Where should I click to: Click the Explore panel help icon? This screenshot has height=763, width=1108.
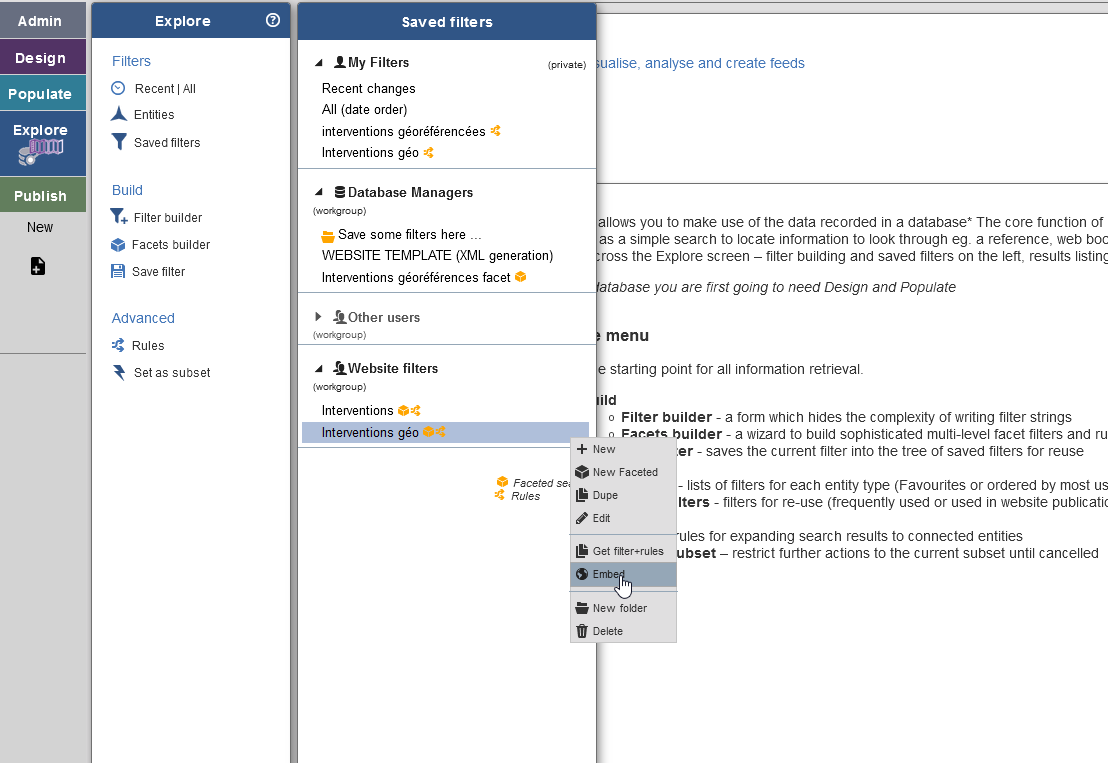273,20
